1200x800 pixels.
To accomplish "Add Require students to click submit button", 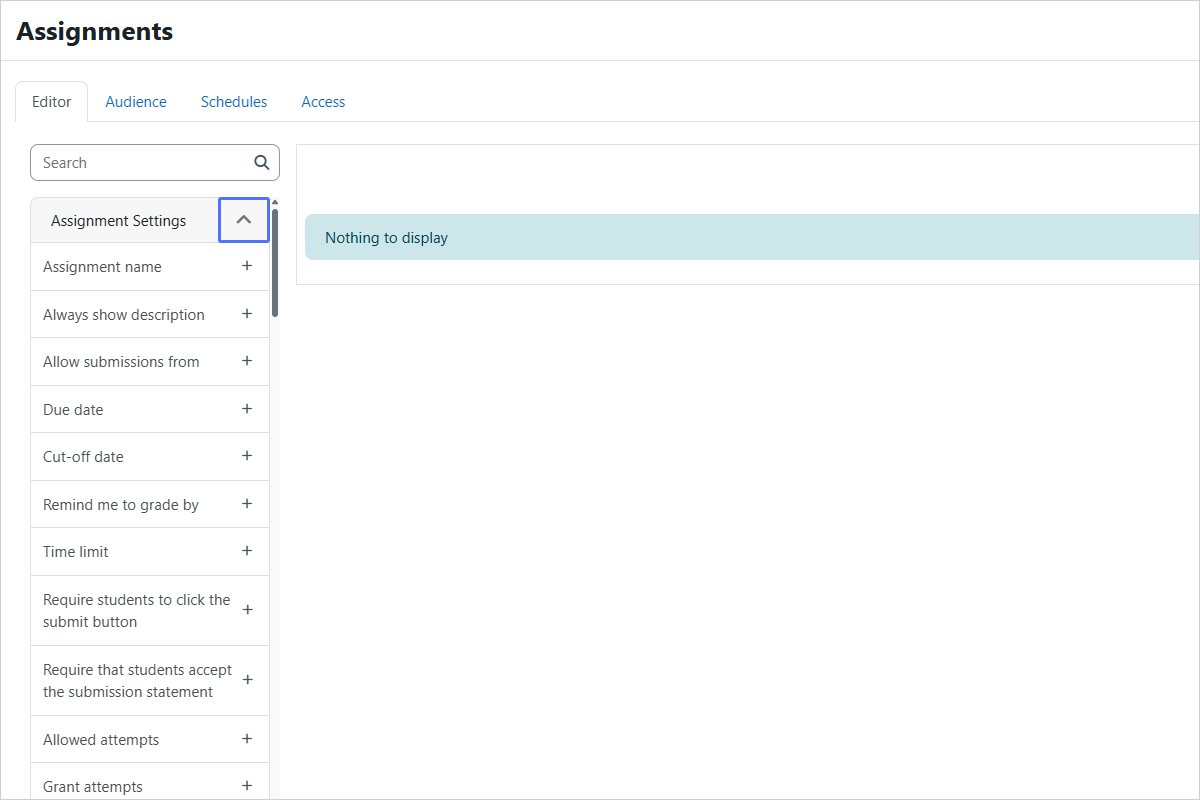I will (247, 610).
